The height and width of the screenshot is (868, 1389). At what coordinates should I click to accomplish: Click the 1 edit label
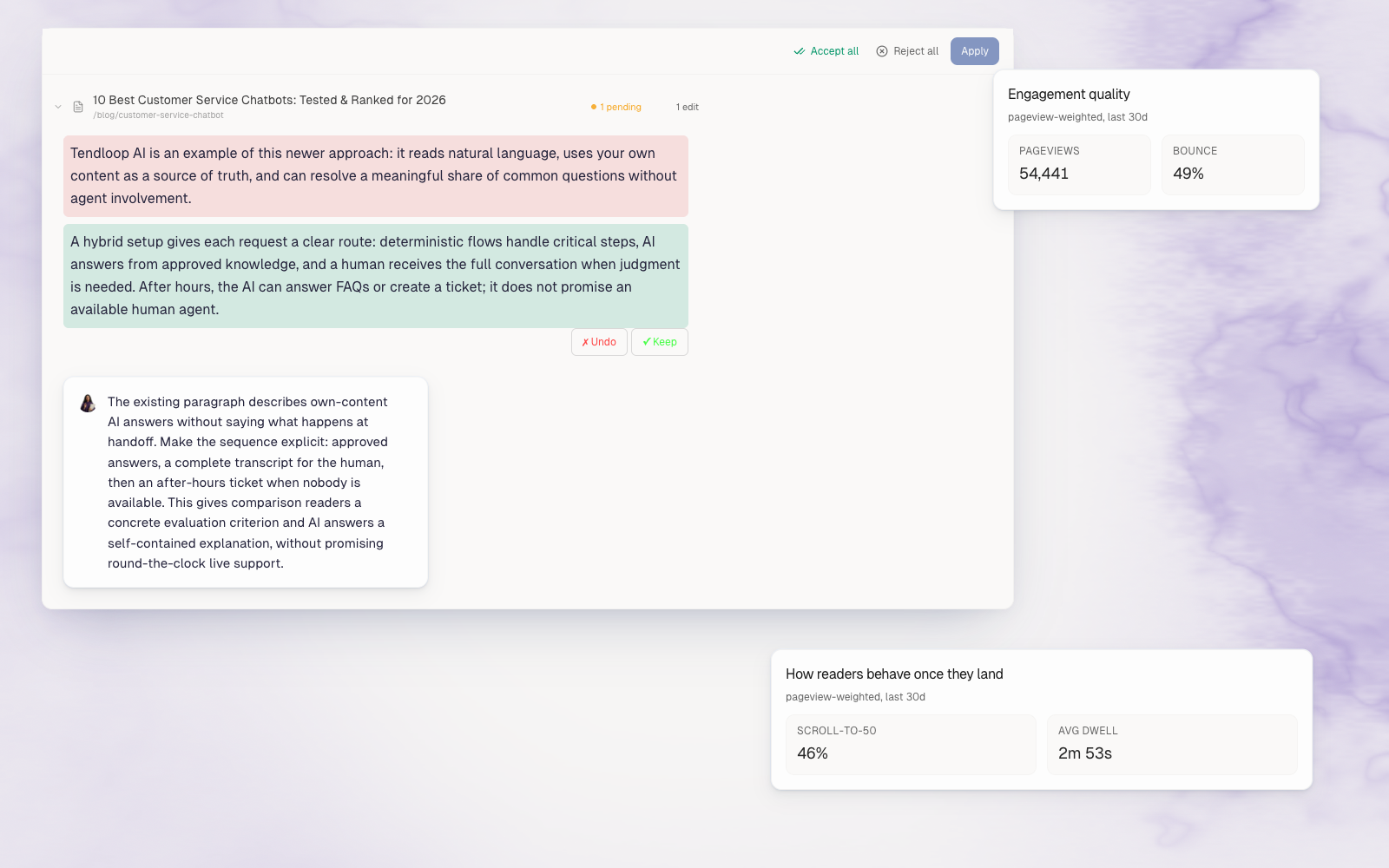point(688,107)
